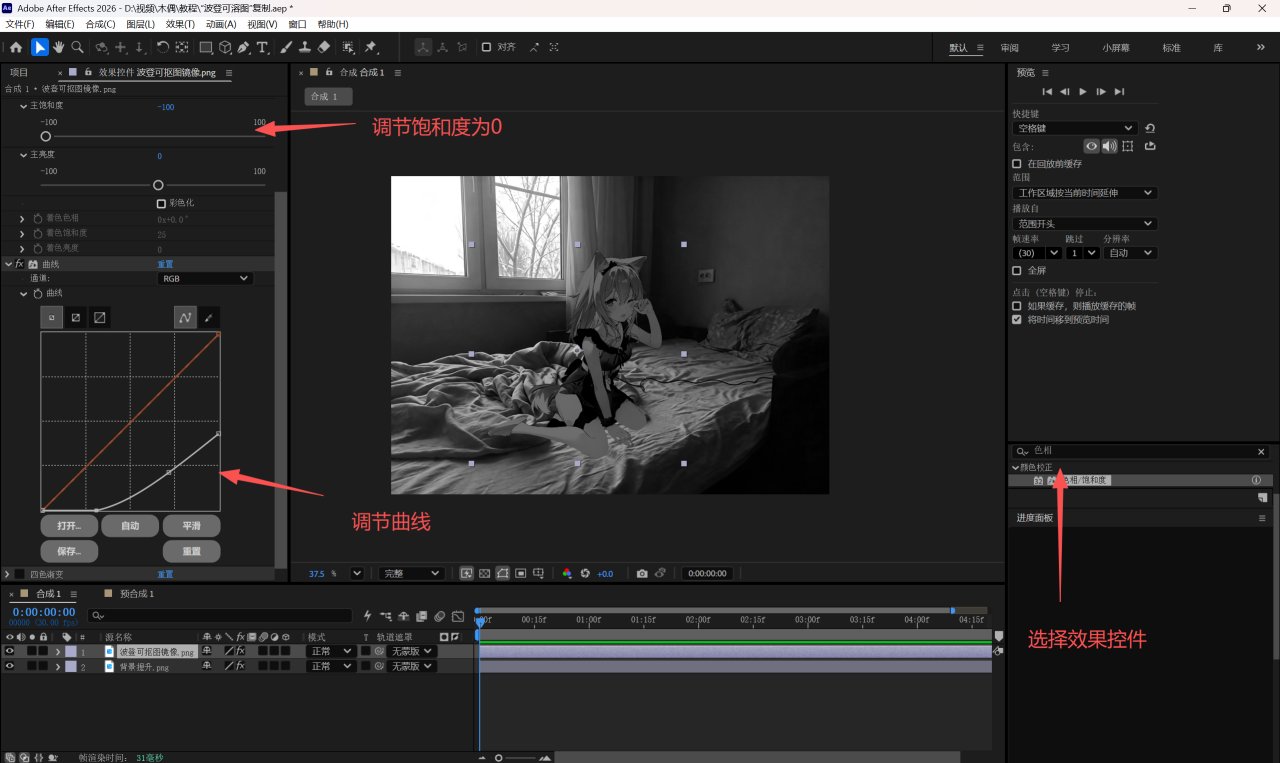The image size is (1280, 763).
Task: Toggle audio inclusion in Preview panel
Action: click(1109, 146)
